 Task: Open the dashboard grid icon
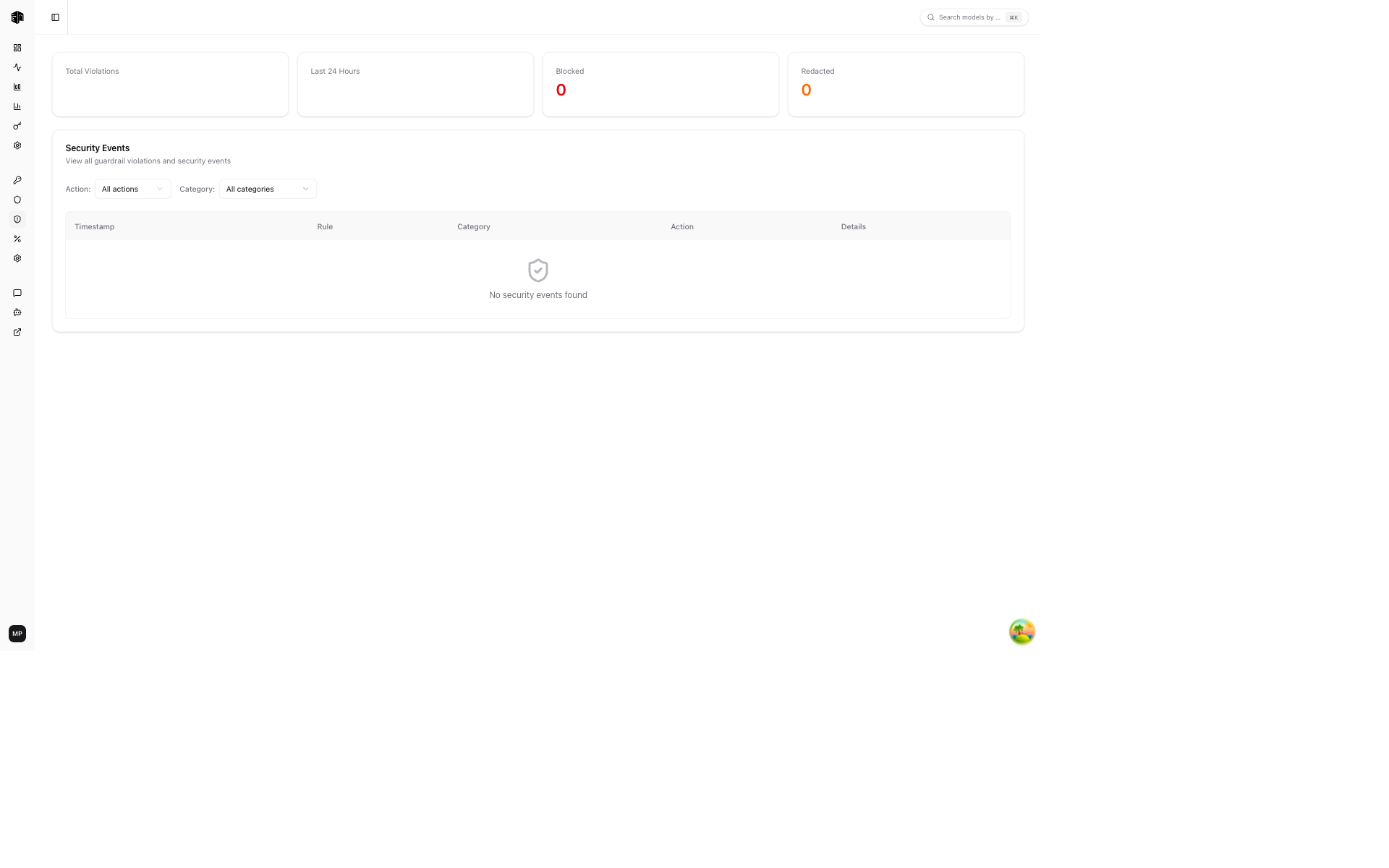pos(17,48)
